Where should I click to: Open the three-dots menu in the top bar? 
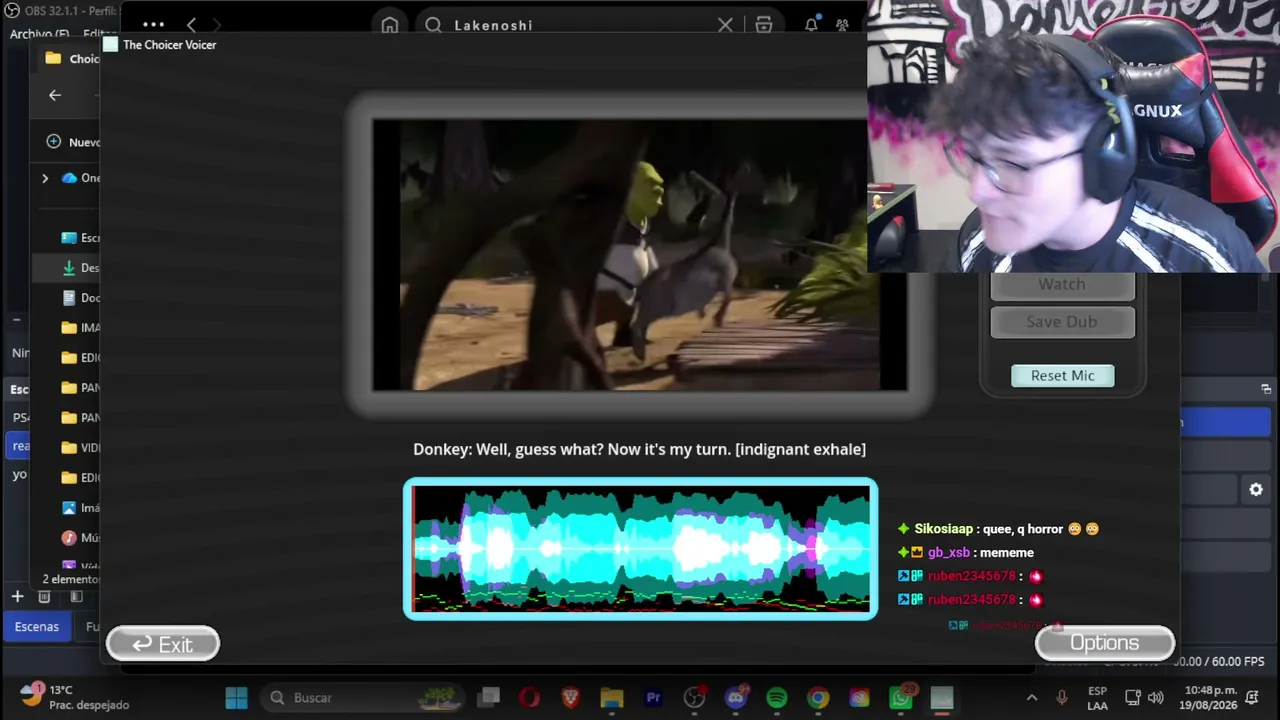pyautogui.click(x=153, y=25)
